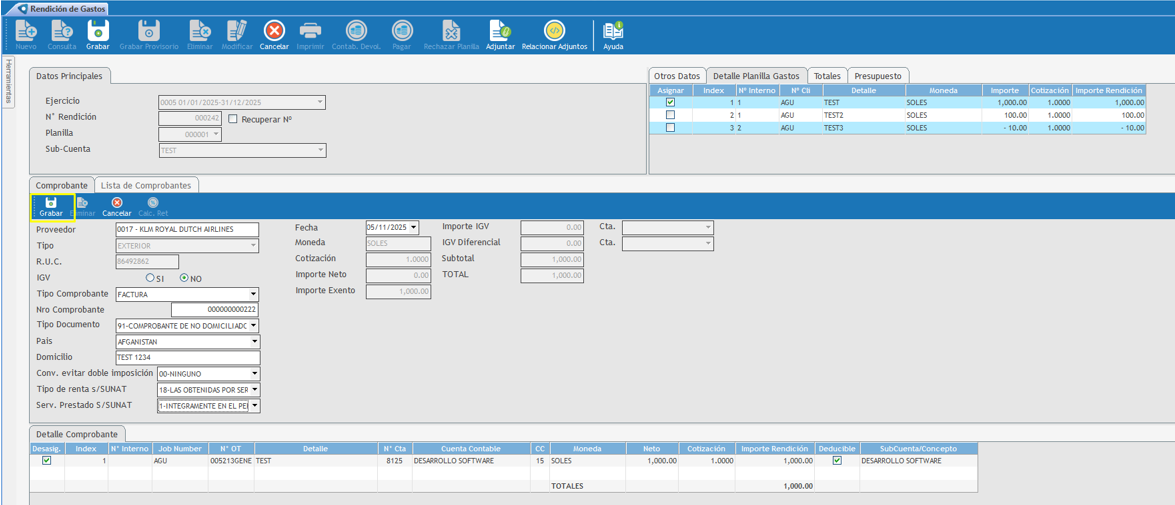Viewport: 1175px width, 505px height.
Task: Open Relacionar Adjuntos tool
Action: [x=554, y=34]
